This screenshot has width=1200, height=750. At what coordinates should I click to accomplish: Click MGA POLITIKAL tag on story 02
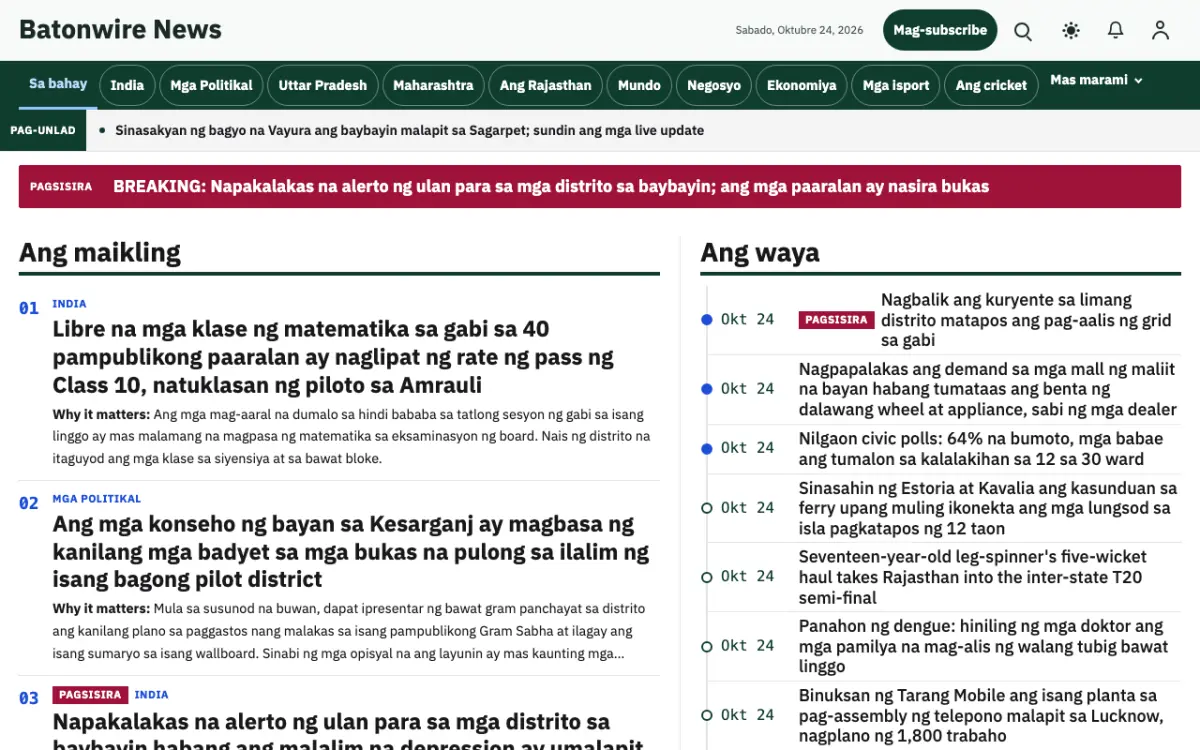coord(97,499)
